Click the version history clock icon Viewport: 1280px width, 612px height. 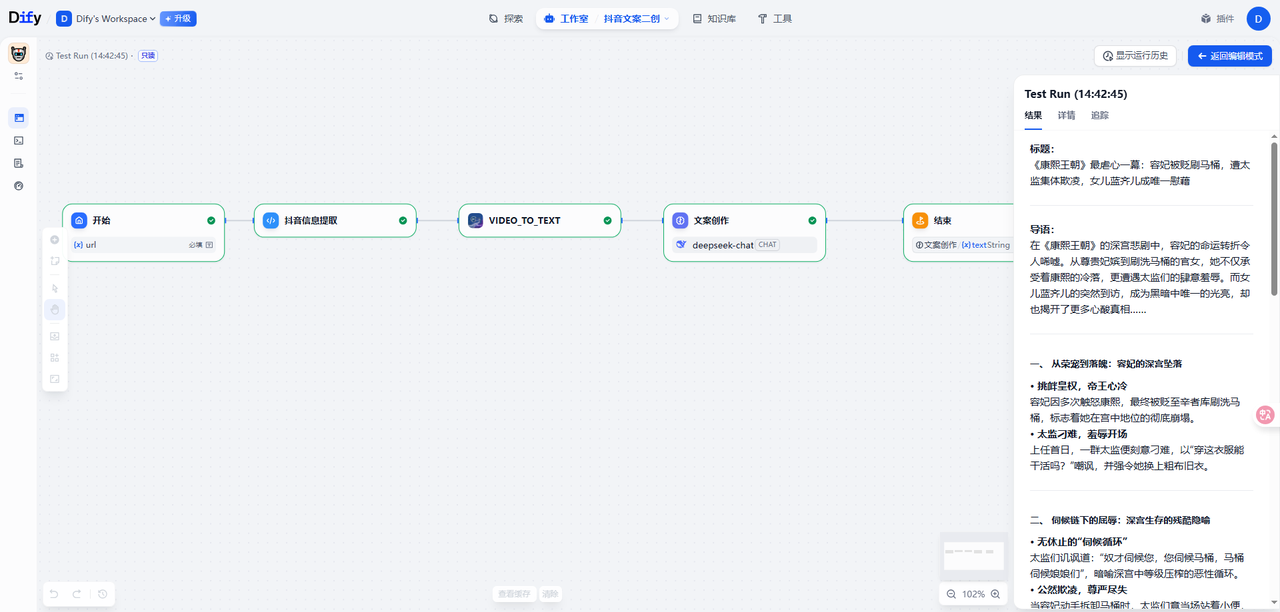[x=102, y=594]
